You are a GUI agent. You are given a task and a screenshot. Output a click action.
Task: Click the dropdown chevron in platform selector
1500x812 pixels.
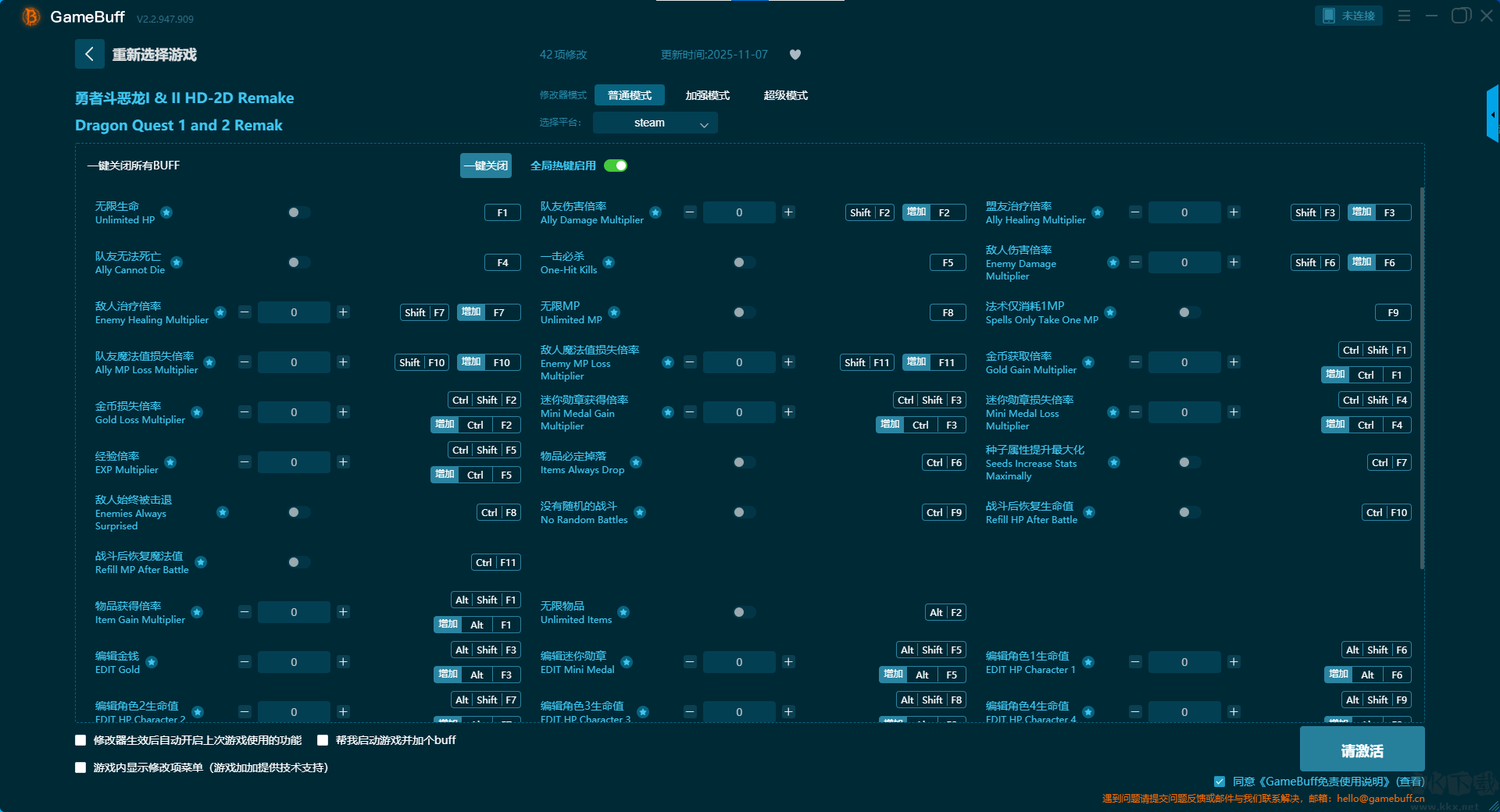[x=704, y=123]
